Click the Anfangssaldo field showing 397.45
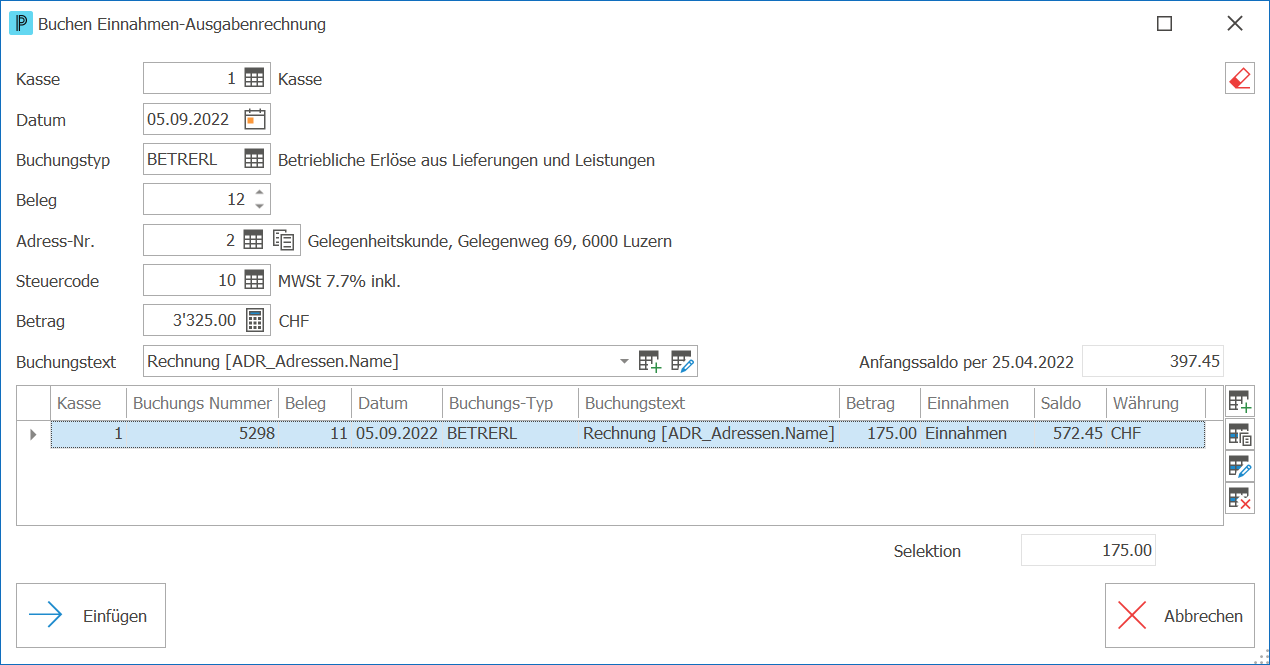 [1153, 361]
